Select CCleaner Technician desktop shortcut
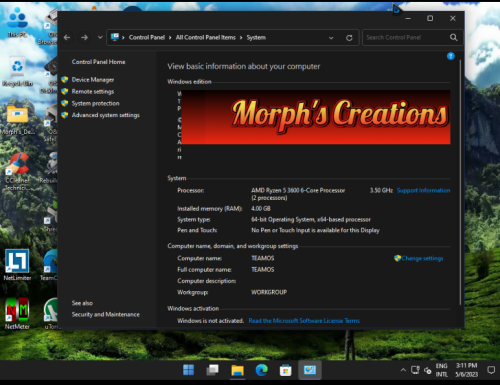The height and width of the screenshot is (385, 500). [17, 172]
